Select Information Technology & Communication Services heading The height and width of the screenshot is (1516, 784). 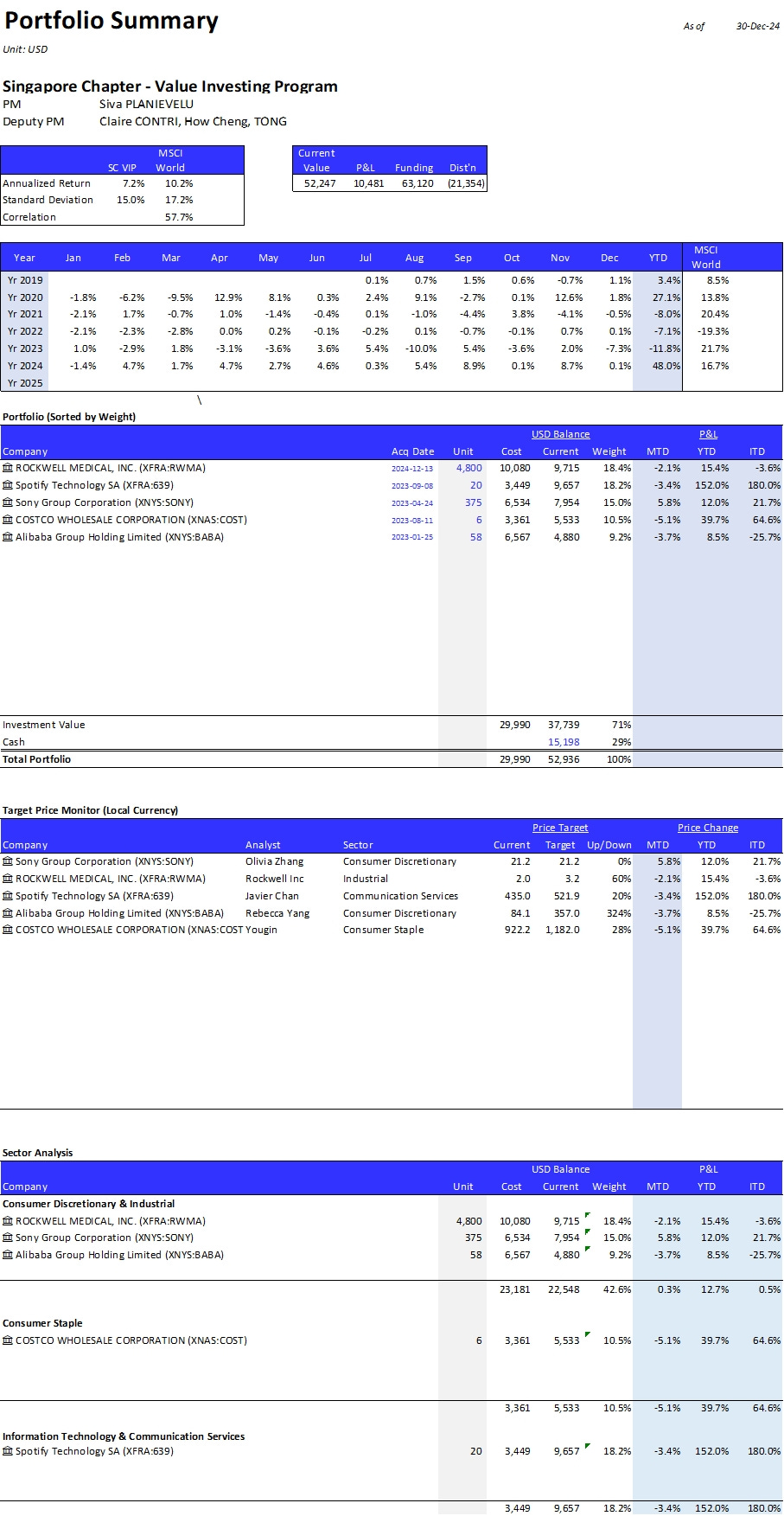124,1436
